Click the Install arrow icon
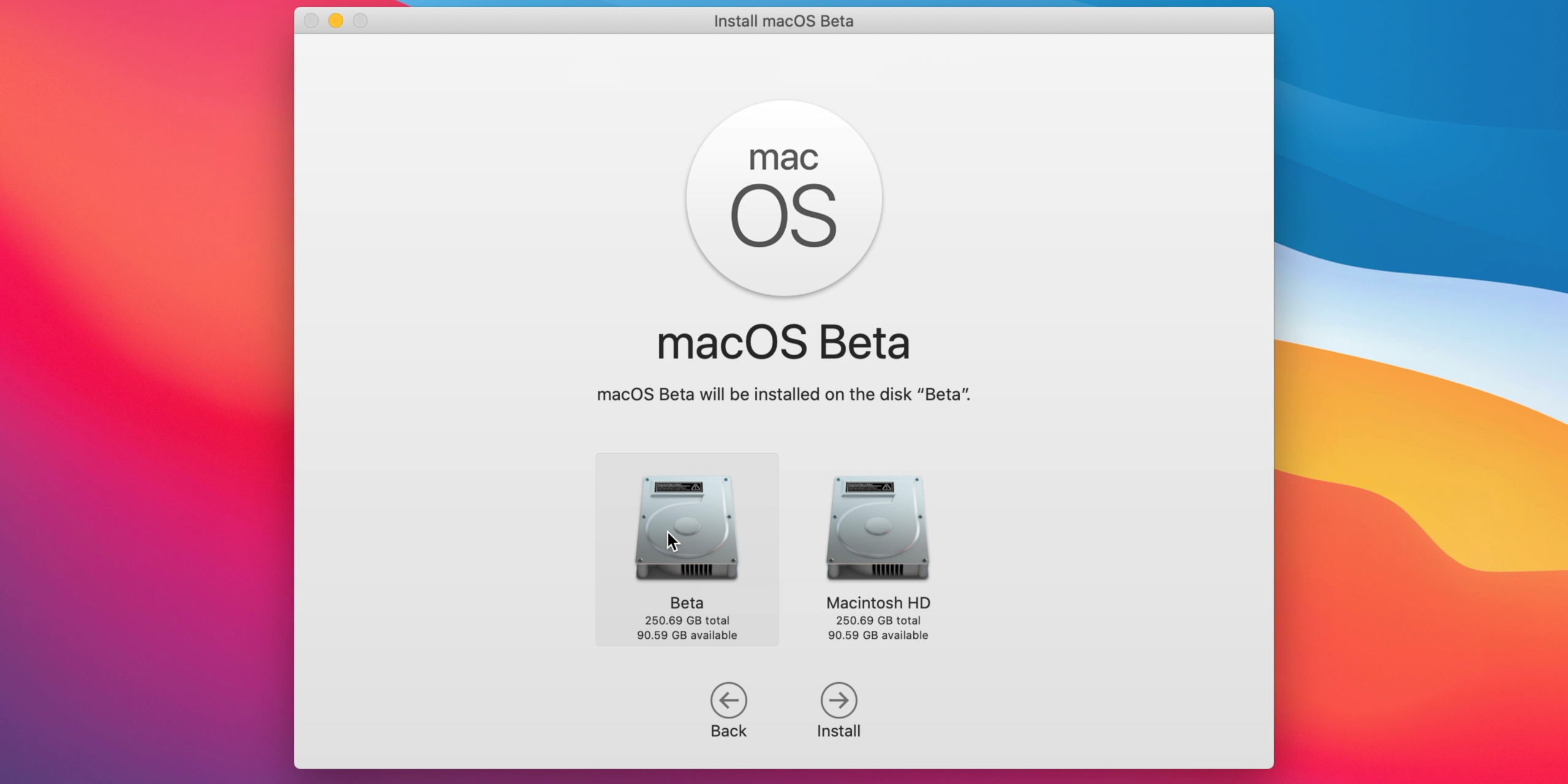Screen dimensions: 1568x784 839,700
